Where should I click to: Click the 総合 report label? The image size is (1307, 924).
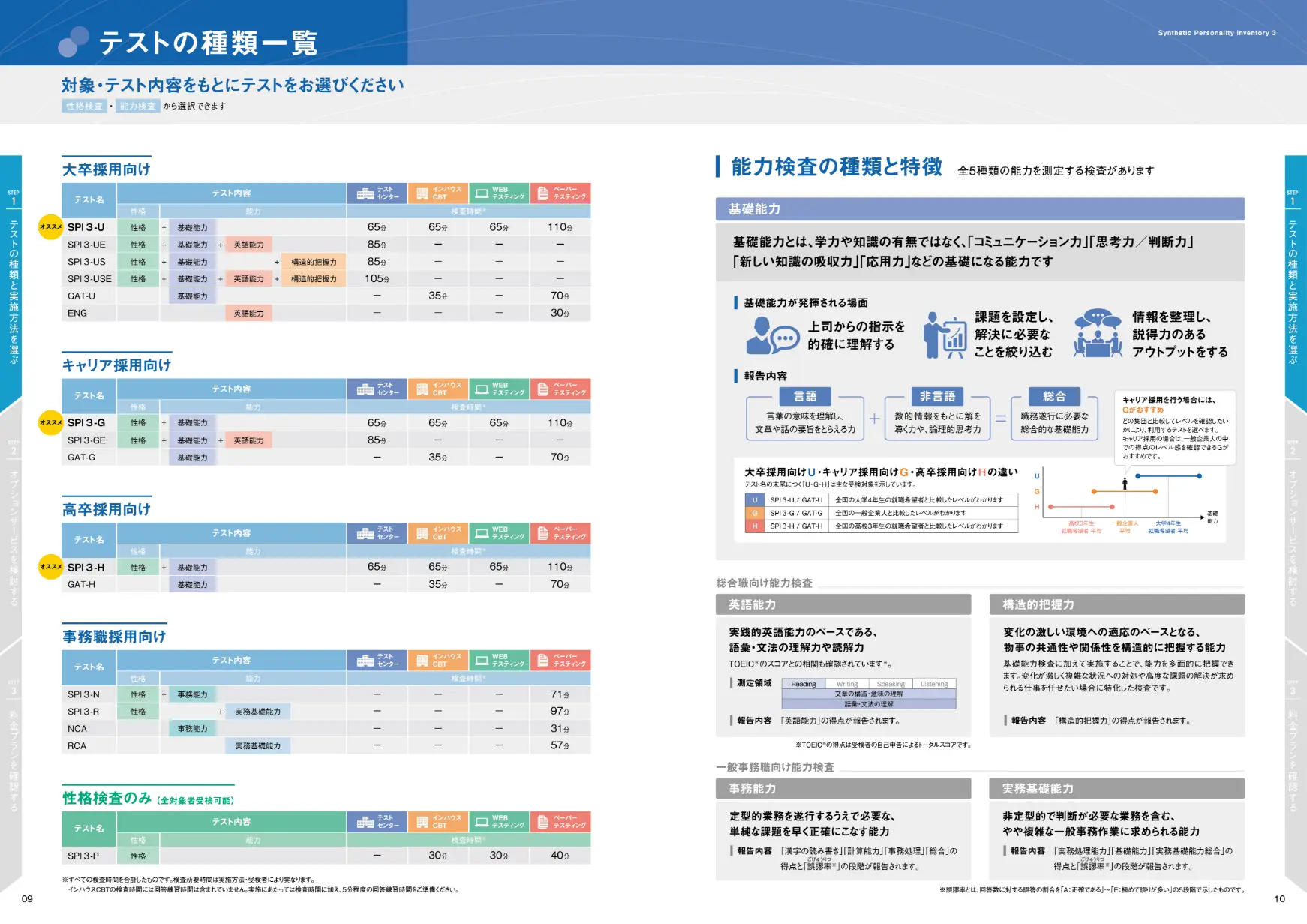pyautogui.click(x=1054, y=396)
